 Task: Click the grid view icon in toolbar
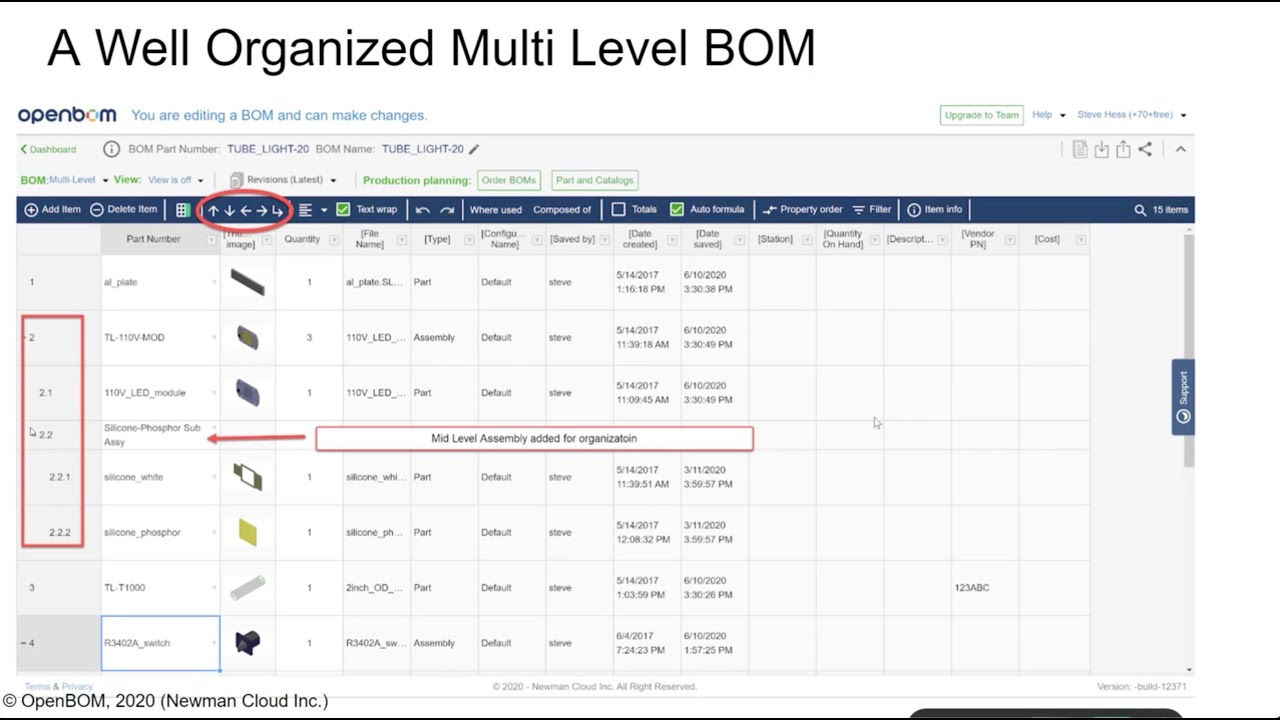point(182,210)
